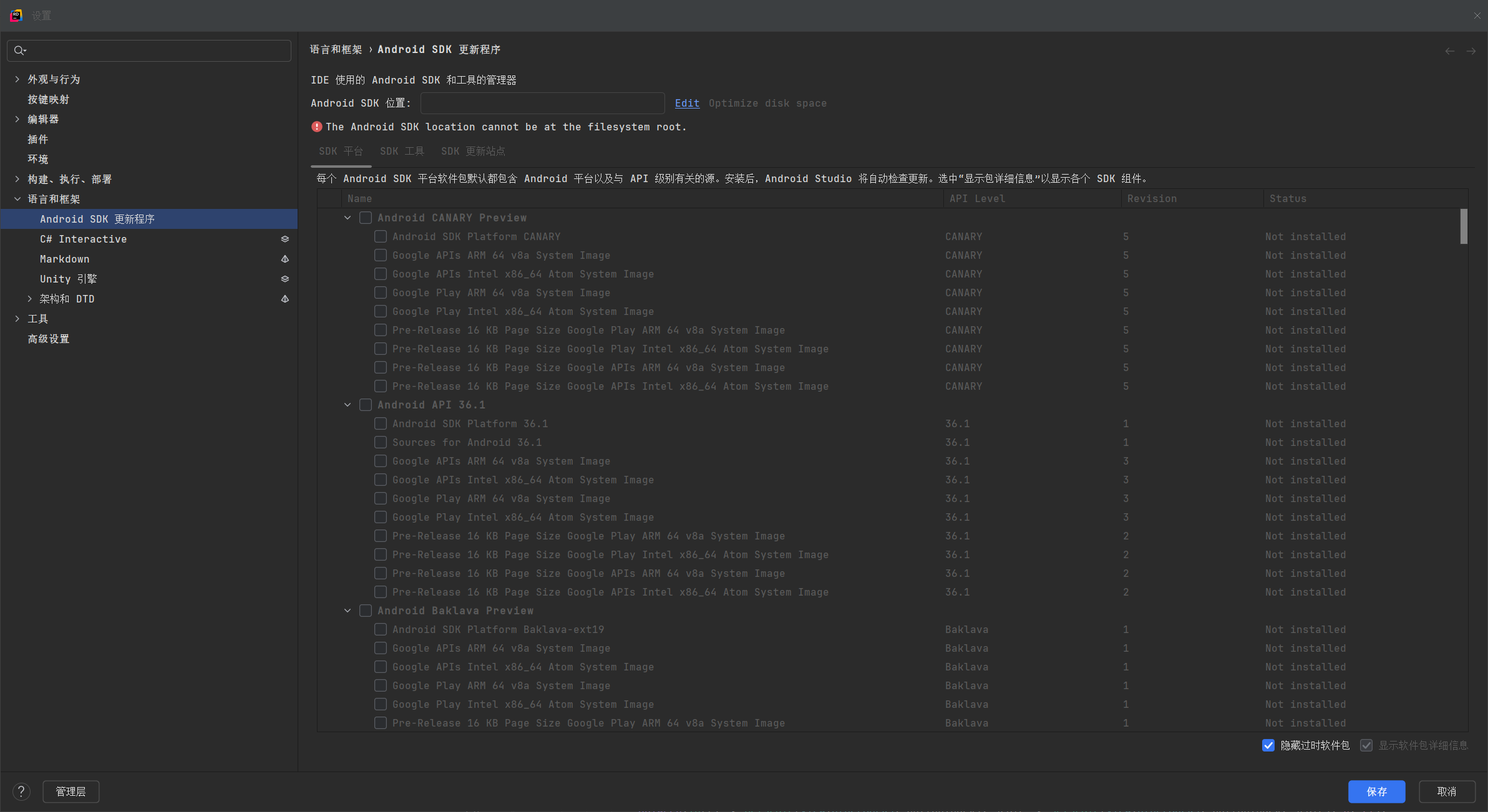Image resolution: width=1488 pixels, height=812 pixels.
Task: Click the Rider logo in the title bar
Action: pyautogui.click(x=16, y=15)
